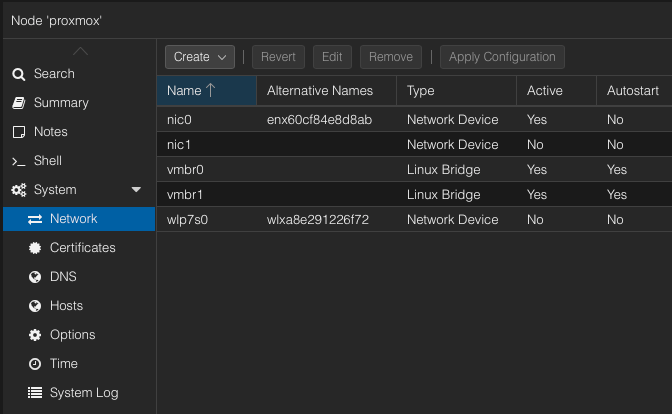The height and width of the screenshot is (414, 672).
Task: Click alternative name wlxa8e291226f72
Action: pos(318,219)
